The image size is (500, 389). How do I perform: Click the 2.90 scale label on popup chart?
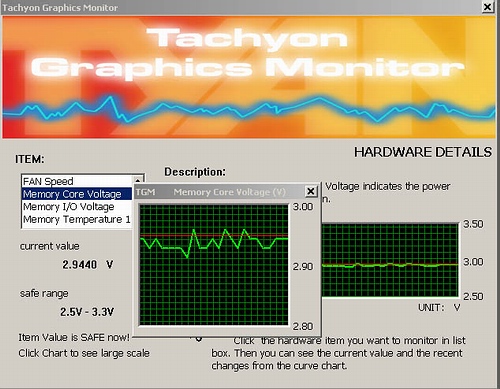tap(303, 267)
